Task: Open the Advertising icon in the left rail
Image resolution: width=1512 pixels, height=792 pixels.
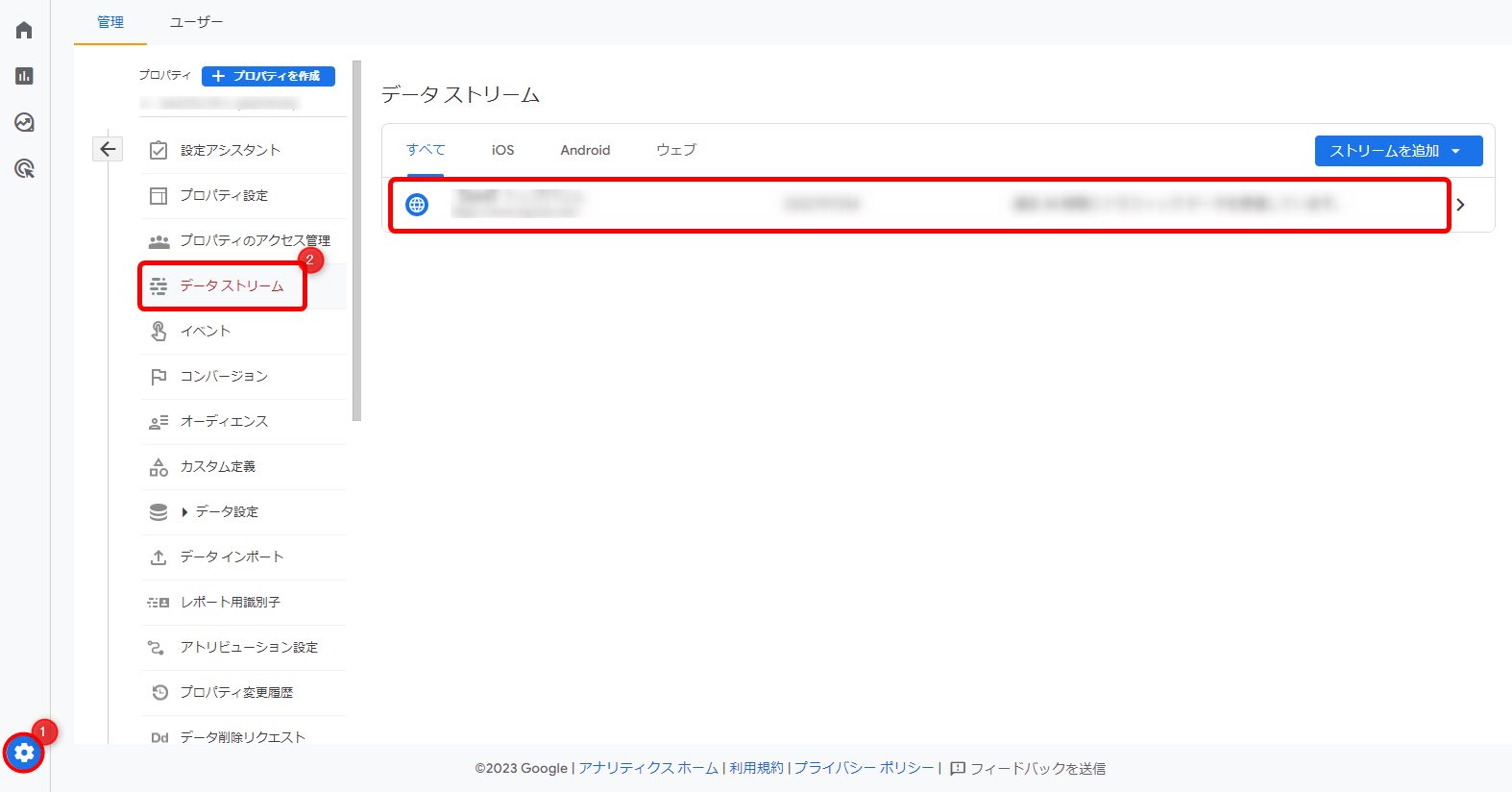Action: coord(24,169)
